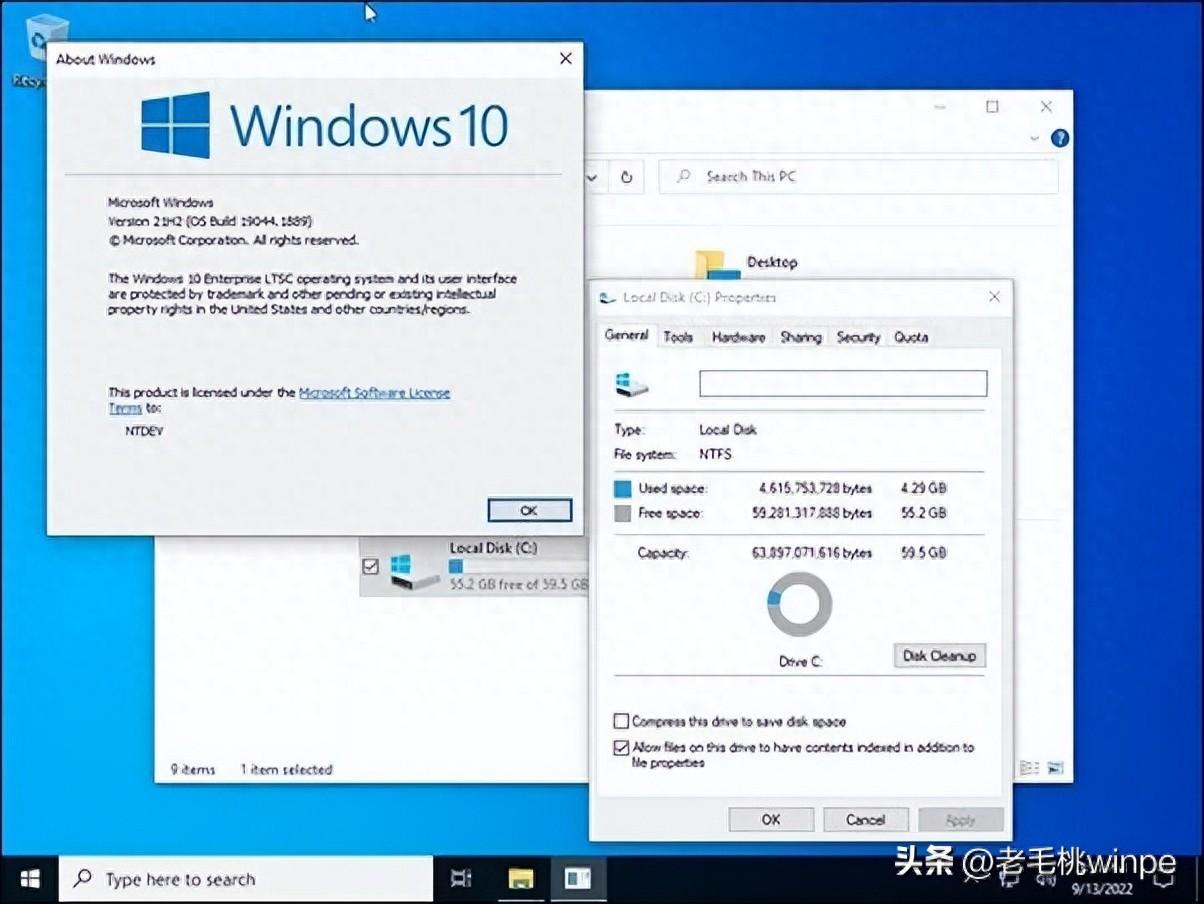Uncheck the Local Disk (C:) selection checkbox

pos(370,566)
